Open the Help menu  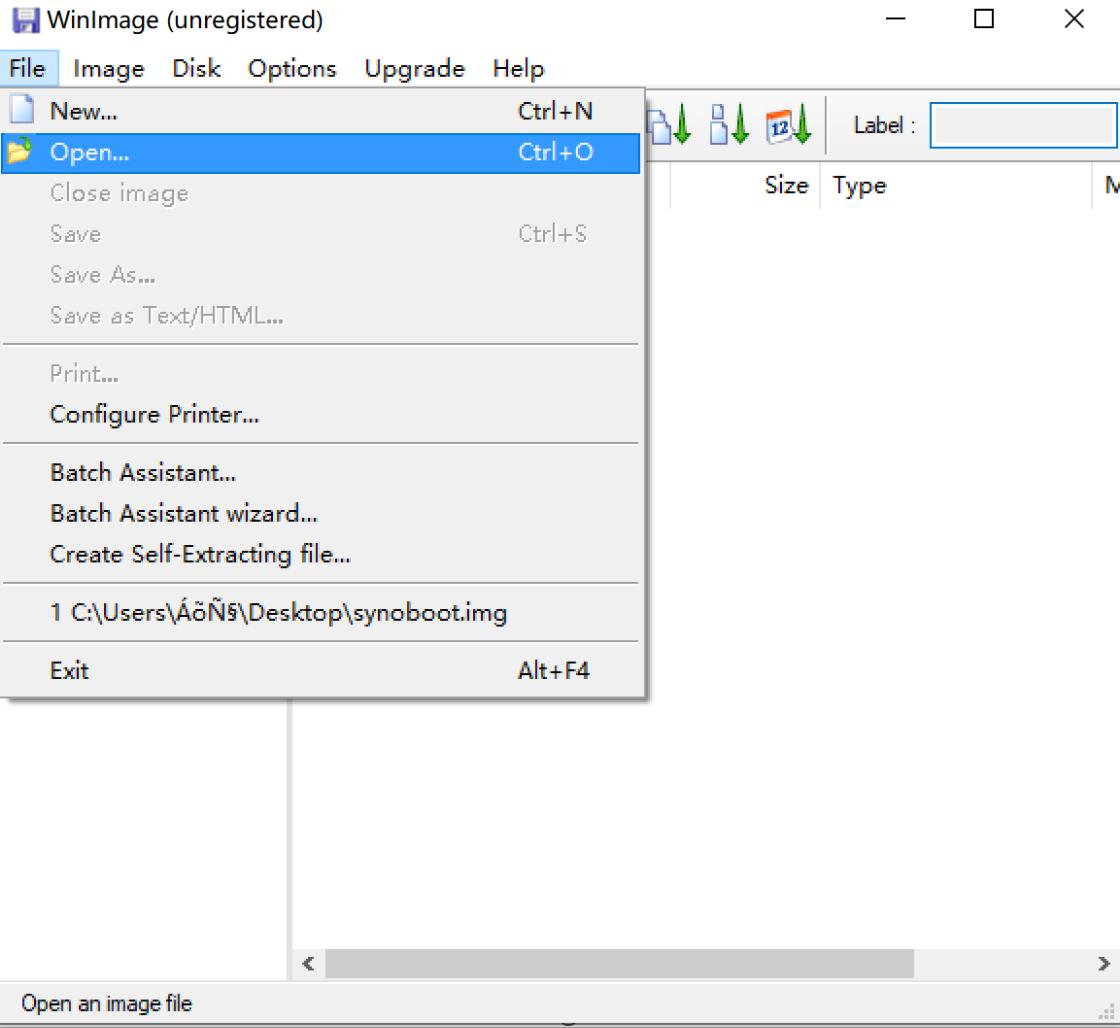point(519,69)
